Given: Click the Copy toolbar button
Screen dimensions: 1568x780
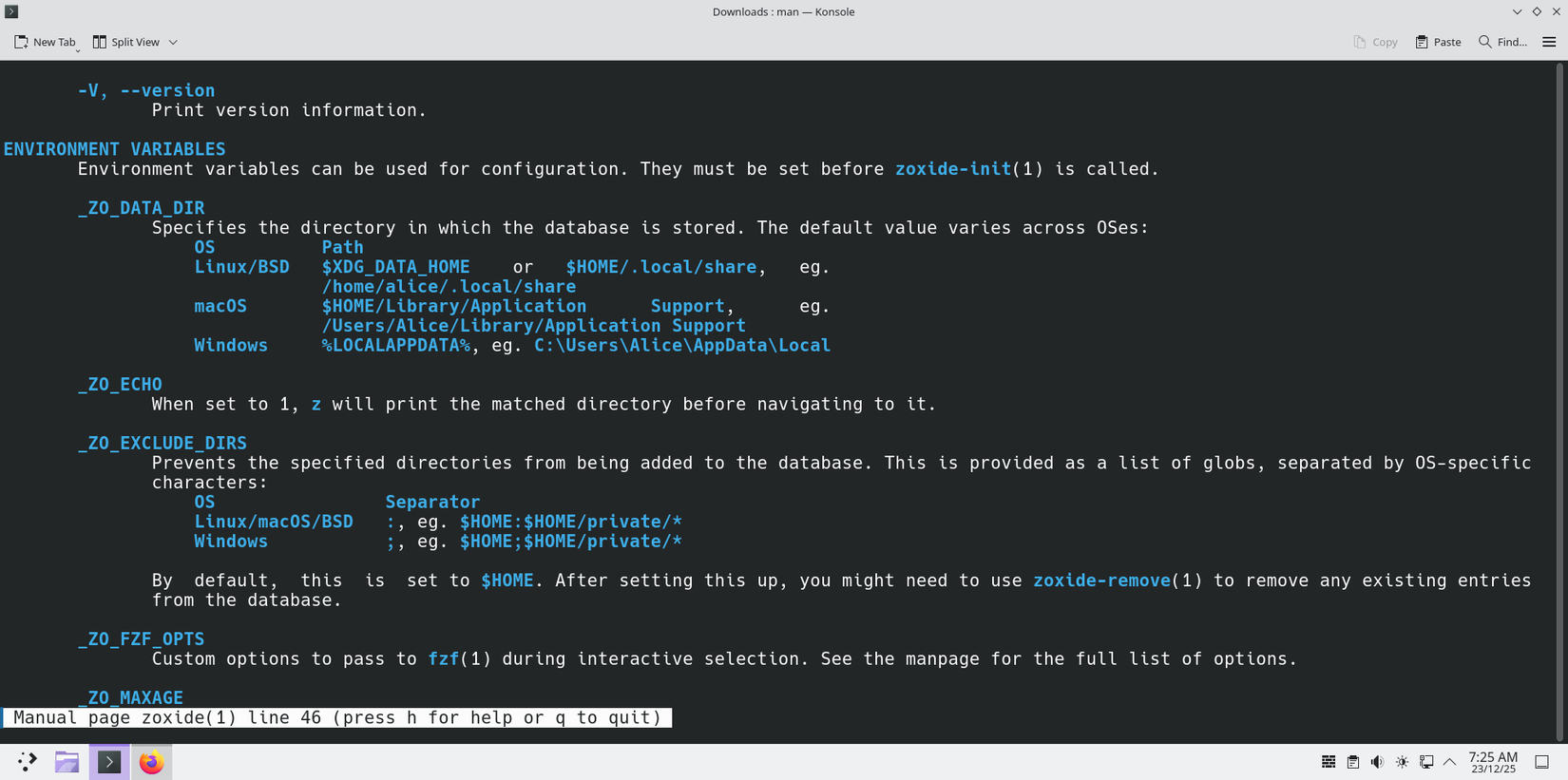Looking at the screenshot, I should tap(1375, 42).
